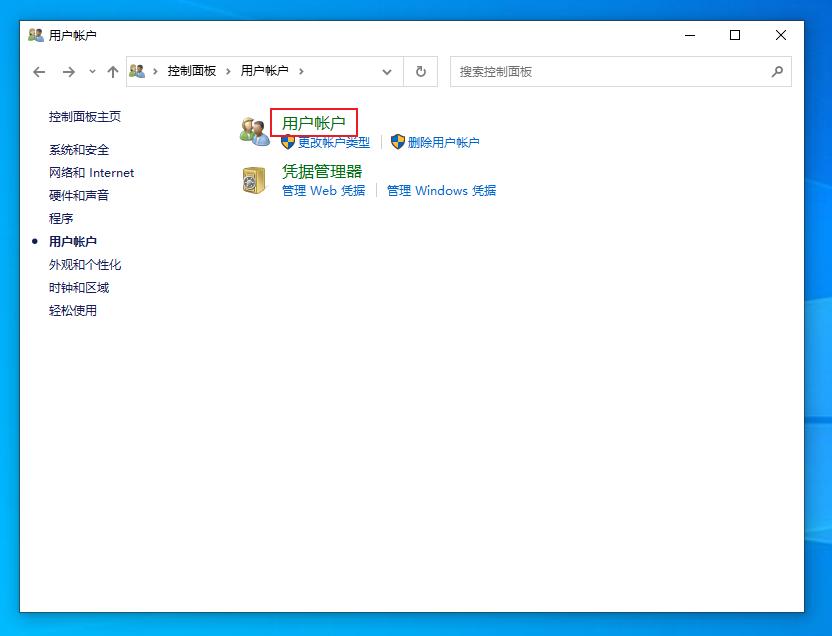Open address bar history dropdown
The width and height of the screenshot is (832, 636).
coord(387,72)
